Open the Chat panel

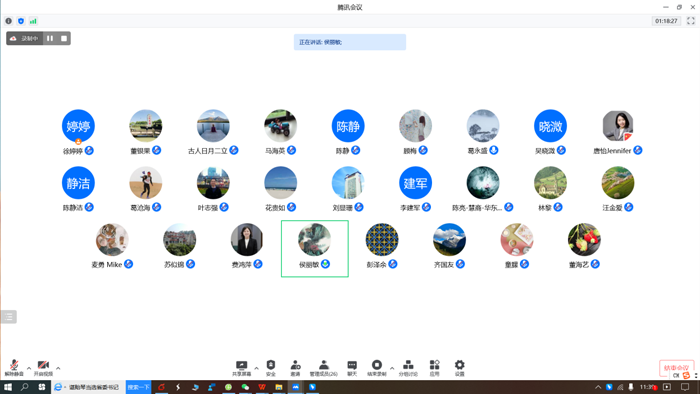coord(352,368)
